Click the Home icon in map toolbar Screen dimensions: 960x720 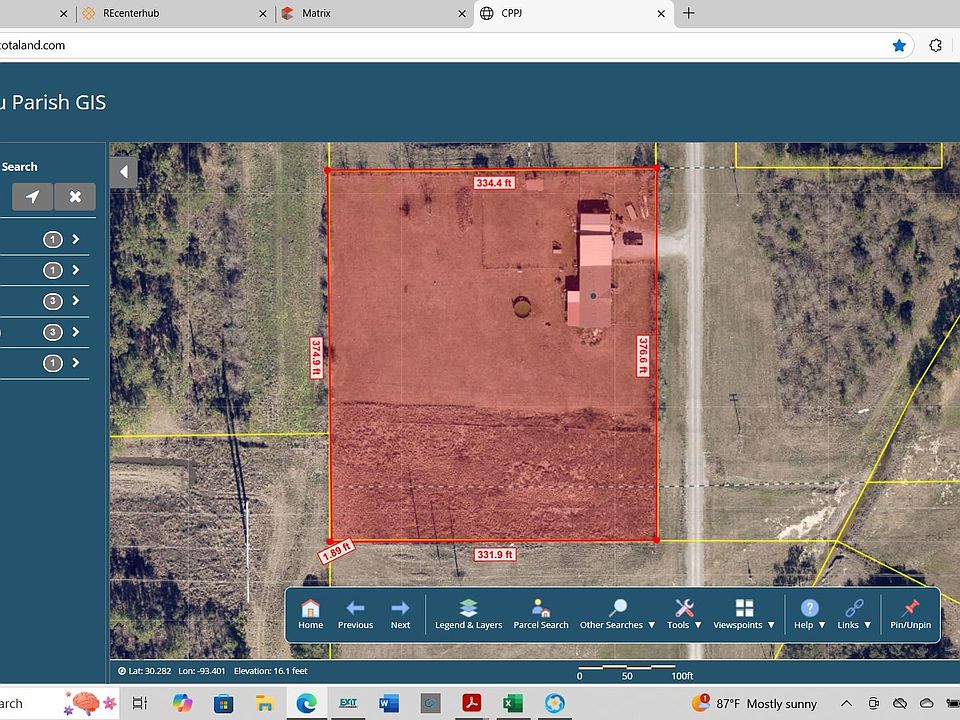(x=310, y=613)
